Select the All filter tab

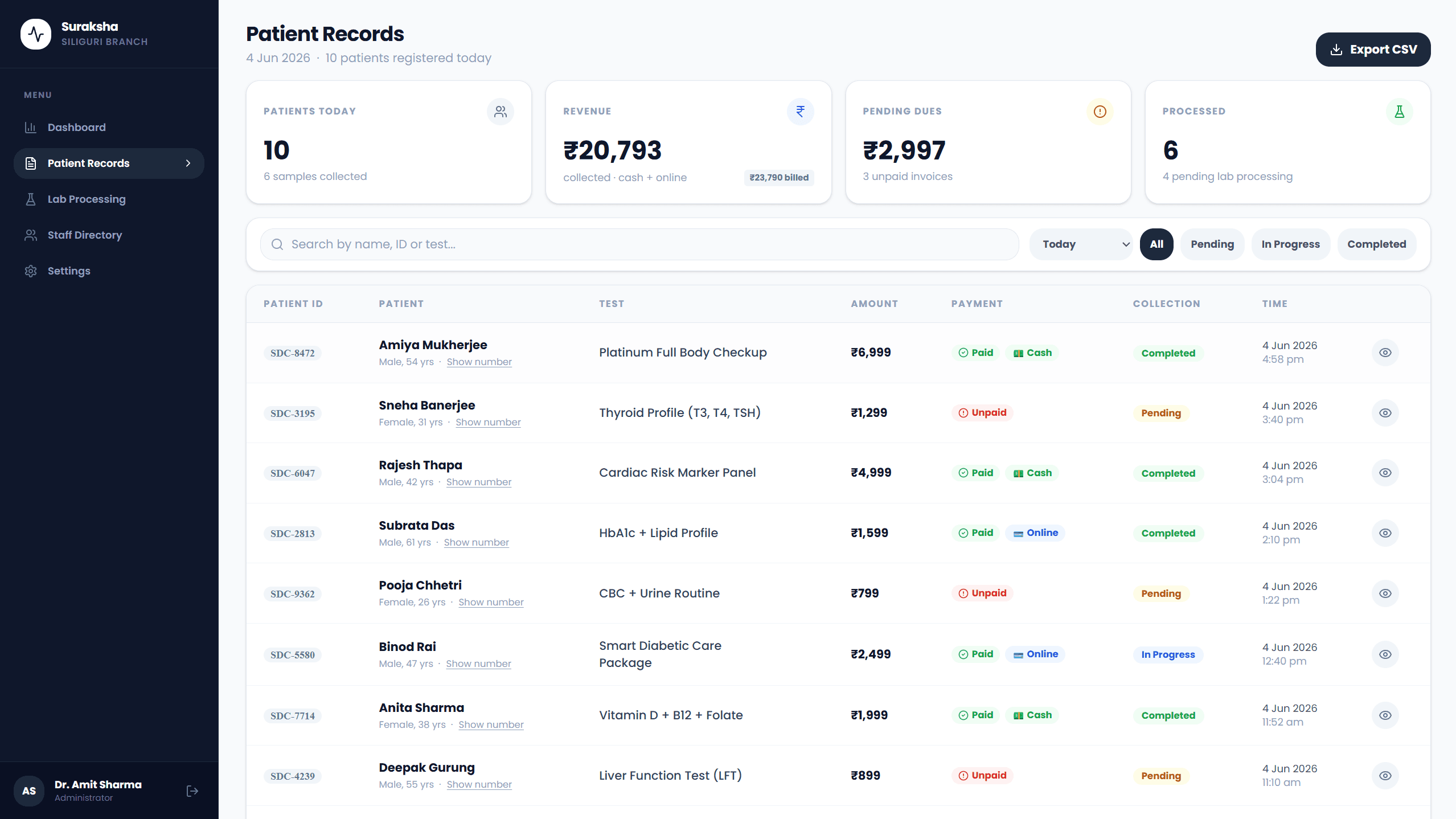click(x=1156, y=244)
